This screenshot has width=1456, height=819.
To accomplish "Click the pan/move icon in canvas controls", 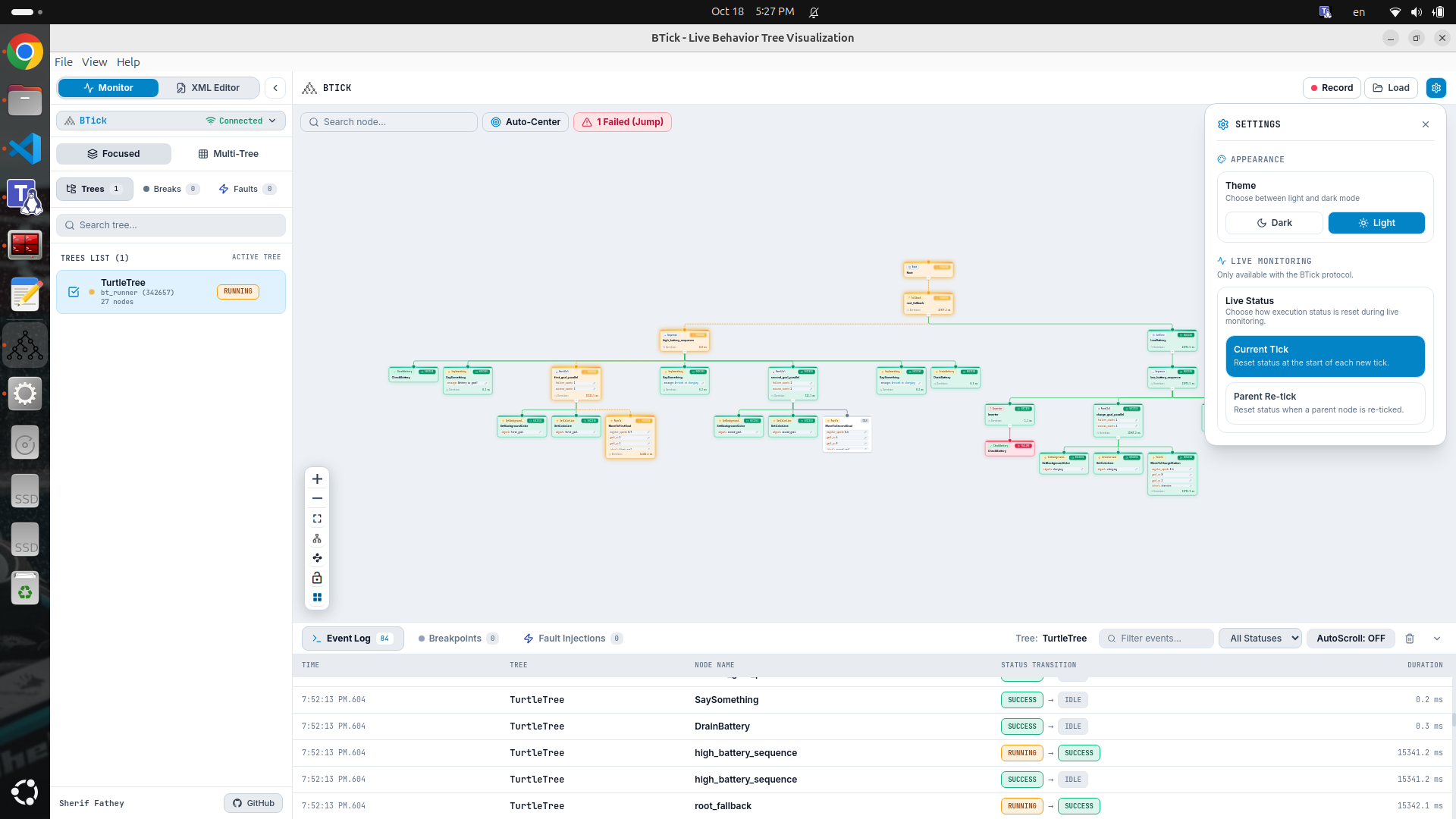I will [317, 558].
